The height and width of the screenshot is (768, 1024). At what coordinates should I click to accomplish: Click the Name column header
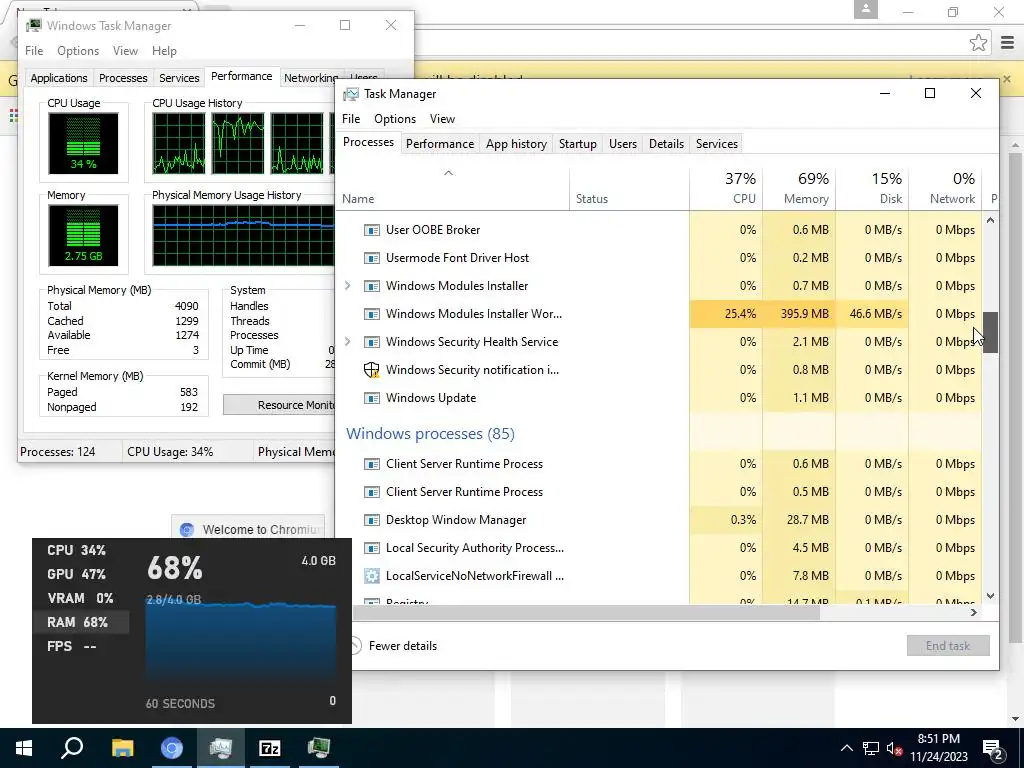(452, 188)
